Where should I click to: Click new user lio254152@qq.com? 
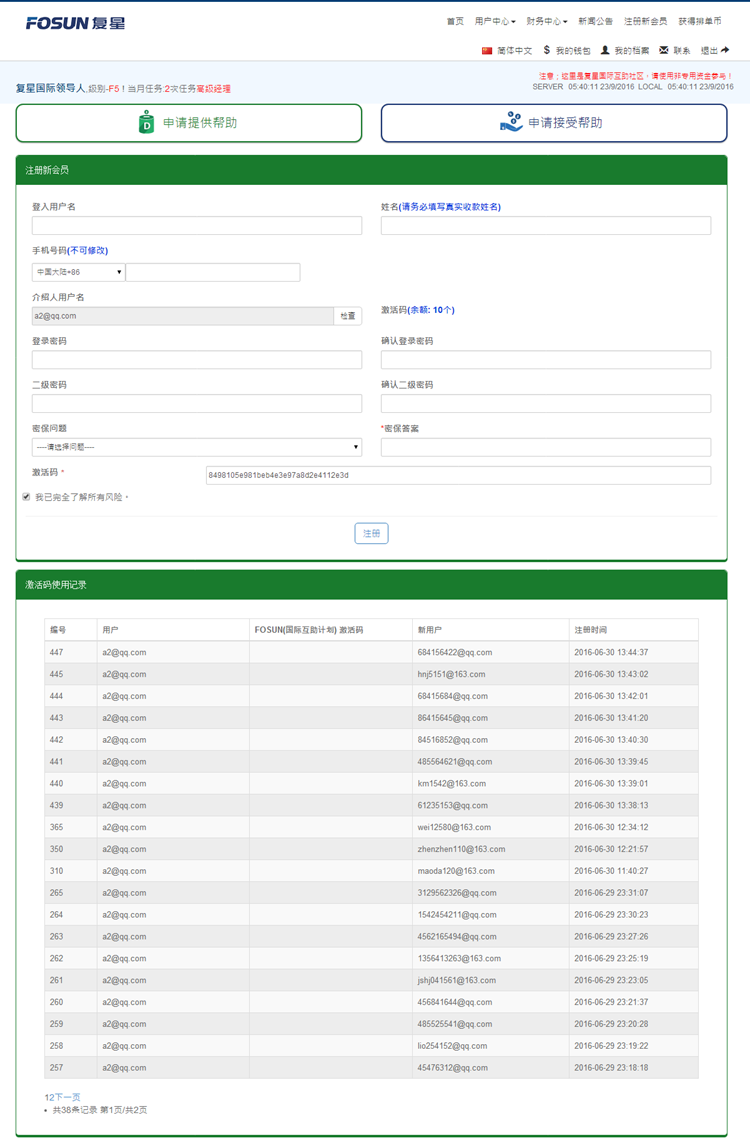[x=452, y=1046]
